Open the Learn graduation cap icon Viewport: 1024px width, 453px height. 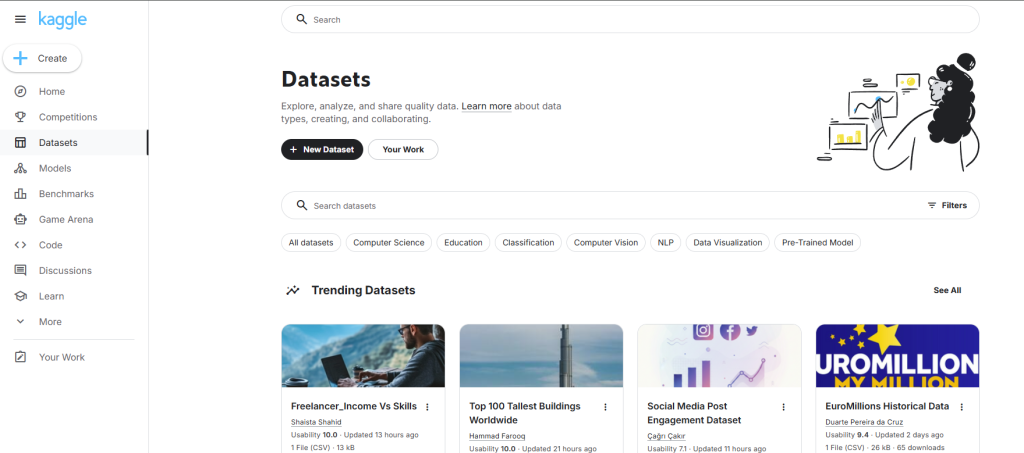pos(20,296)
